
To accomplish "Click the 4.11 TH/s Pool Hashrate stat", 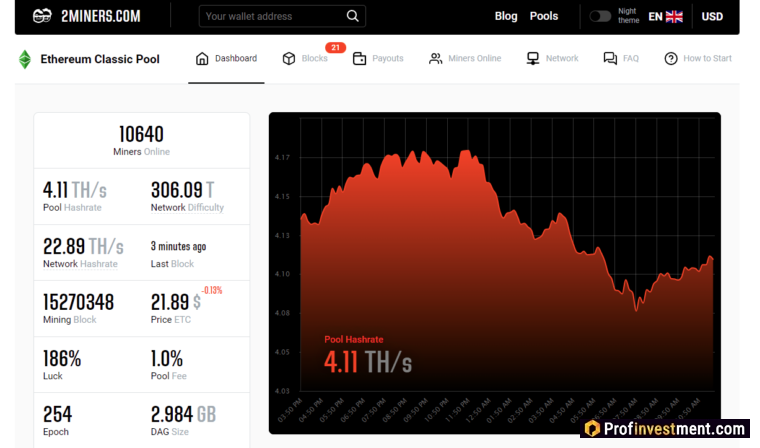I will tap(75, 196).
